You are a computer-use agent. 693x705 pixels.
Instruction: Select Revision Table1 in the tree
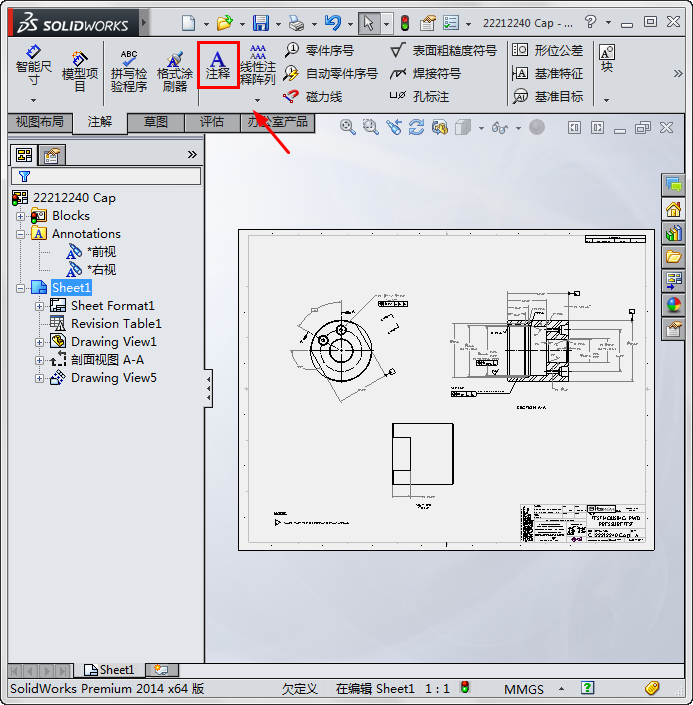(x=116, y=324)
